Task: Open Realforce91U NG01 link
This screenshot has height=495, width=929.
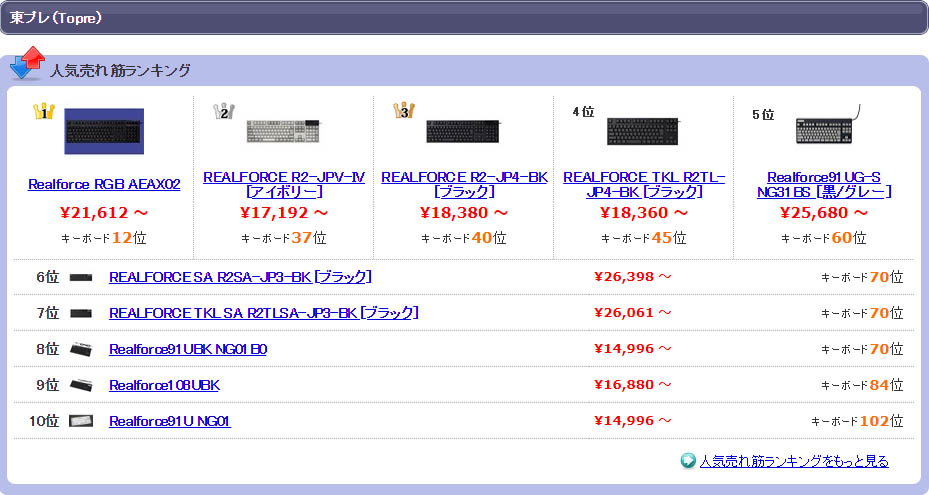Action: pos(169,421)
